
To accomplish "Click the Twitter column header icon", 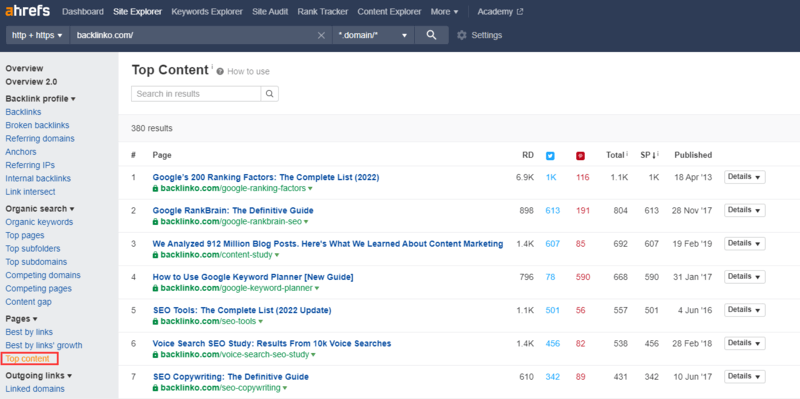I will [550, 156].
